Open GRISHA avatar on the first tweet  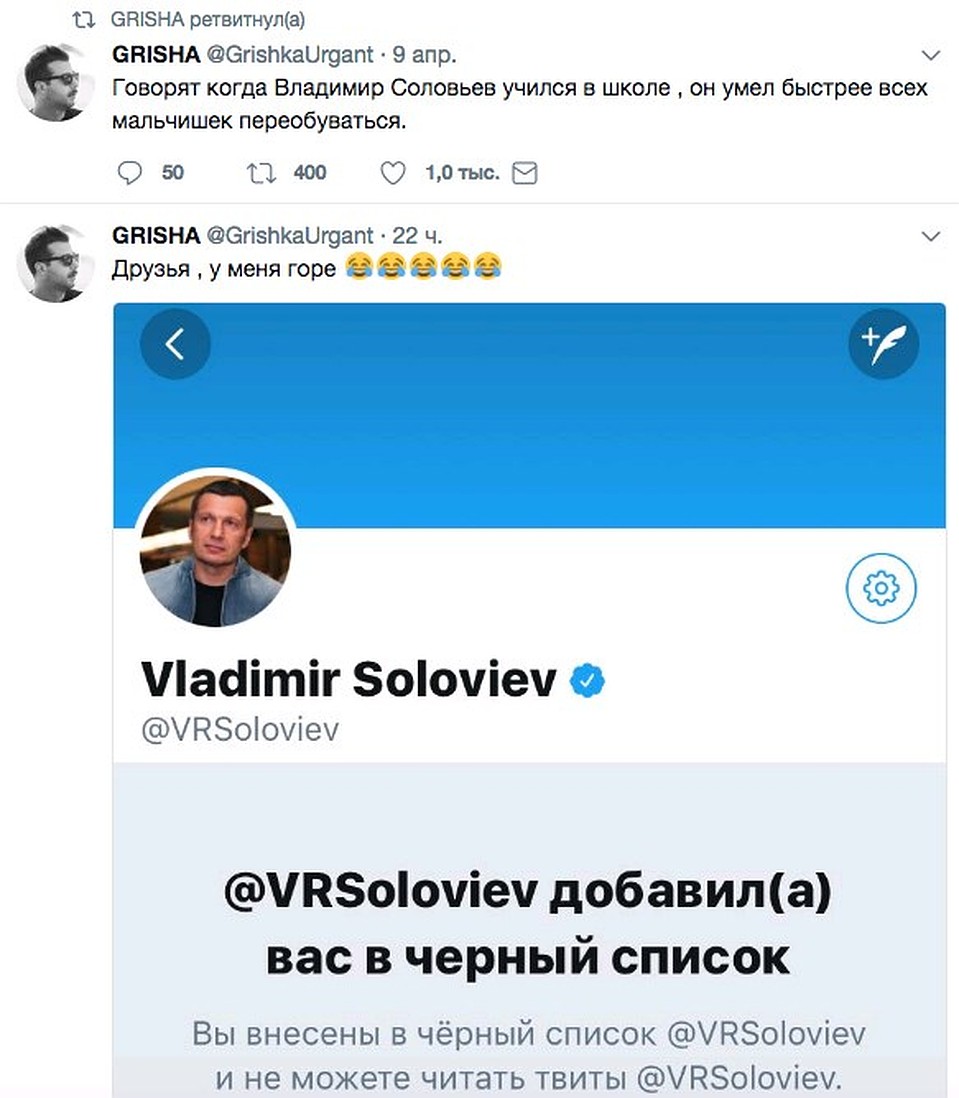pos(57,81)
